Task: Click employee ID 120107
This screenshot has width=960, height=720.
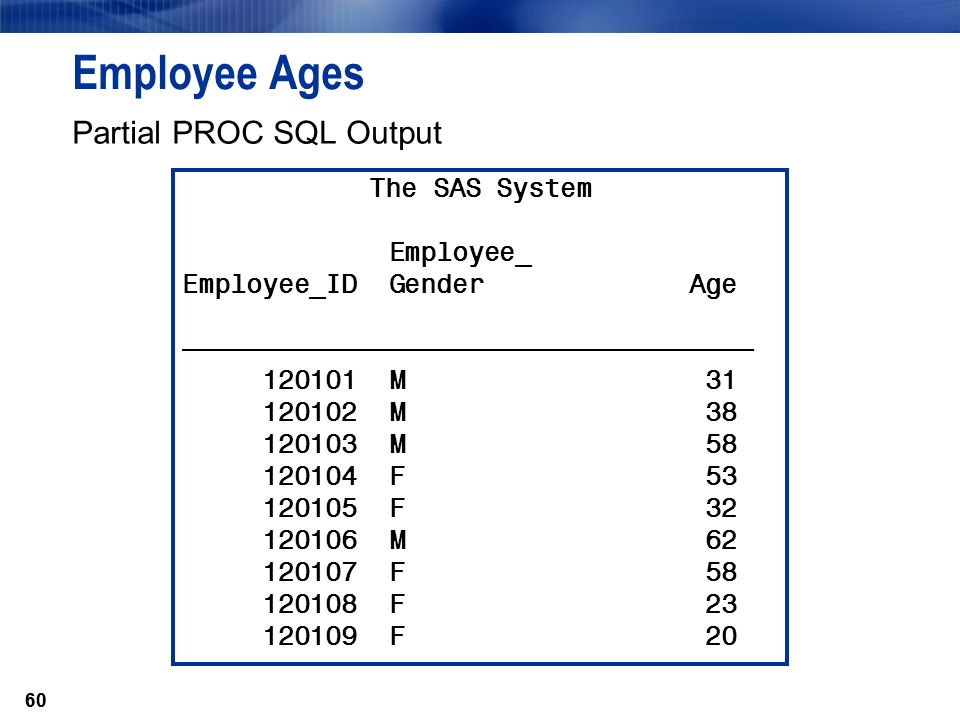Action: click(310, 572)
